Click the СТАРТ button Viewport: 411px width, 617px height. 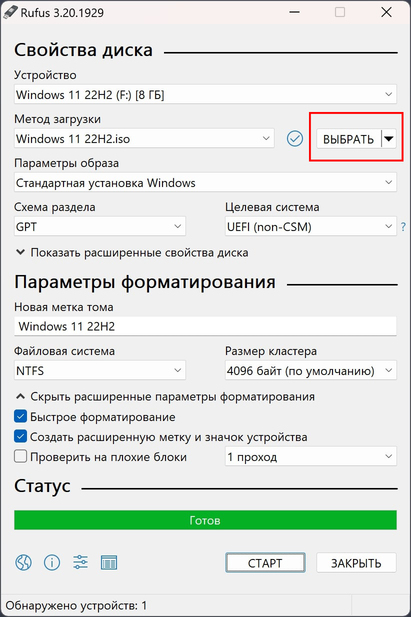(x=265, y=563)
